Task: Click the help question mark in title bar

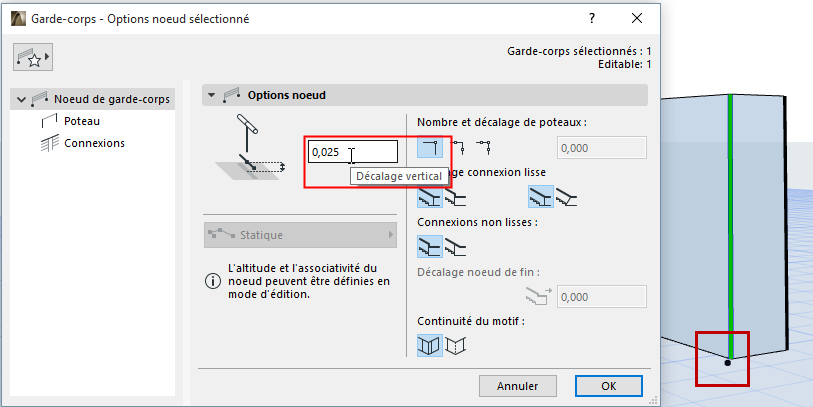Action: click(x=592, y=18)
